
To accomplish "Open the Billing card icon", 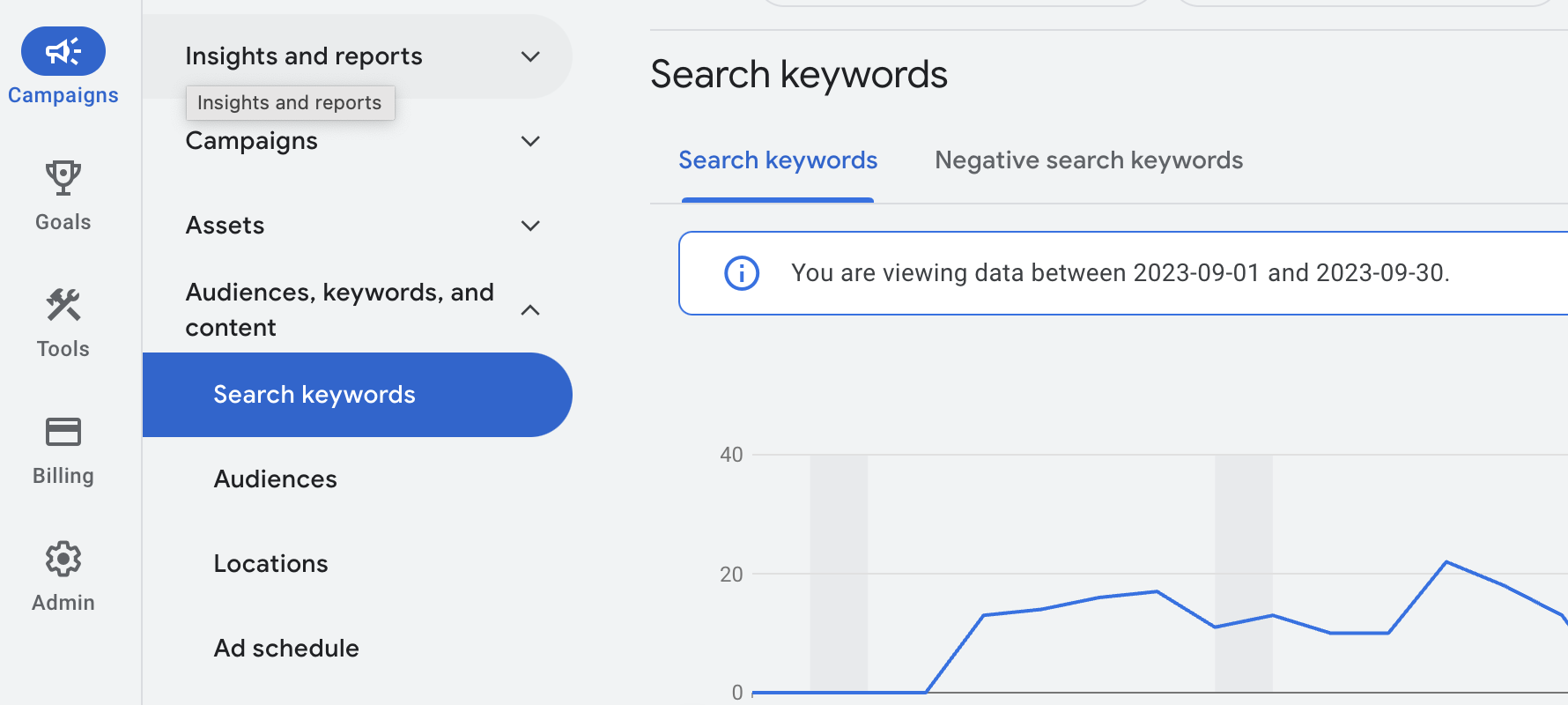I will (x=63, y=433).
